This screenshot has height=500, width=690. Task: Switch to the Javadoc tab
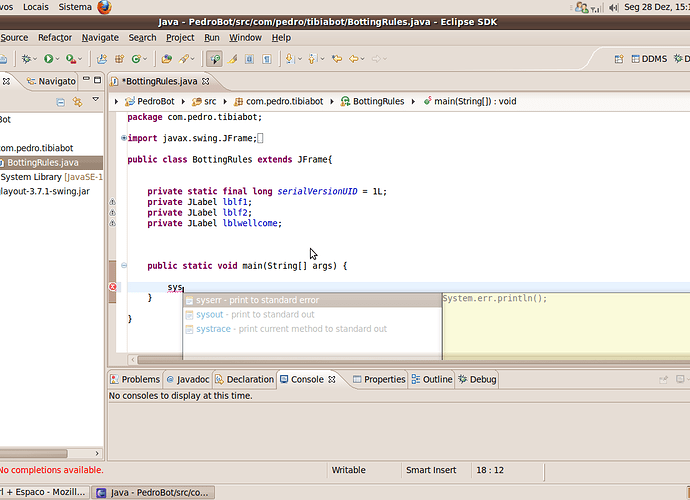pos(188,379)
